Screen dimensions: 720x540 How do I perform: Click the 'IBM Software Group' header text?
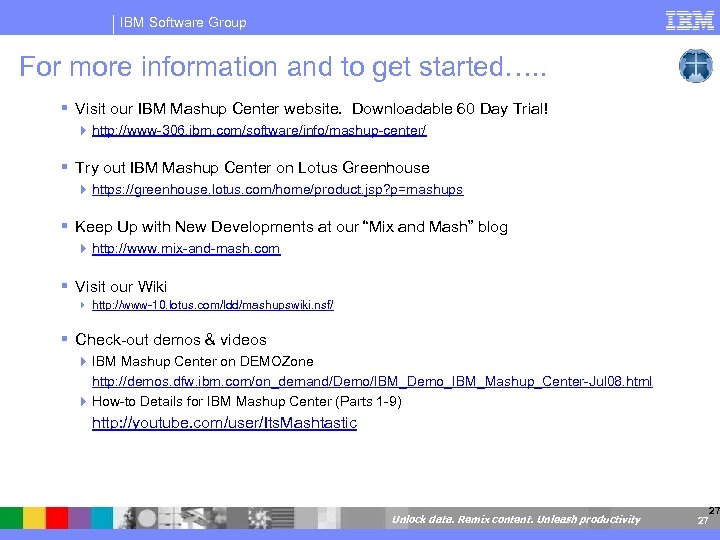click(x=183, y=22)
